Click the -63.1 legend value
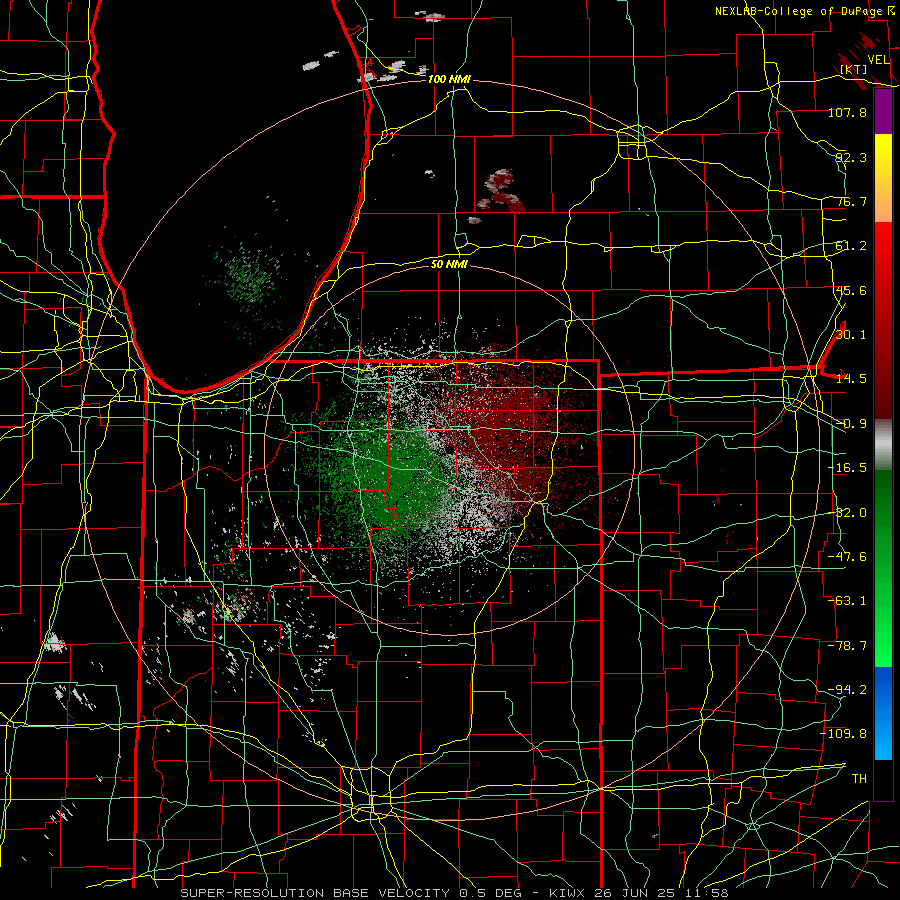Viewport: 900px width, 900px height. [x=847, y=601]
